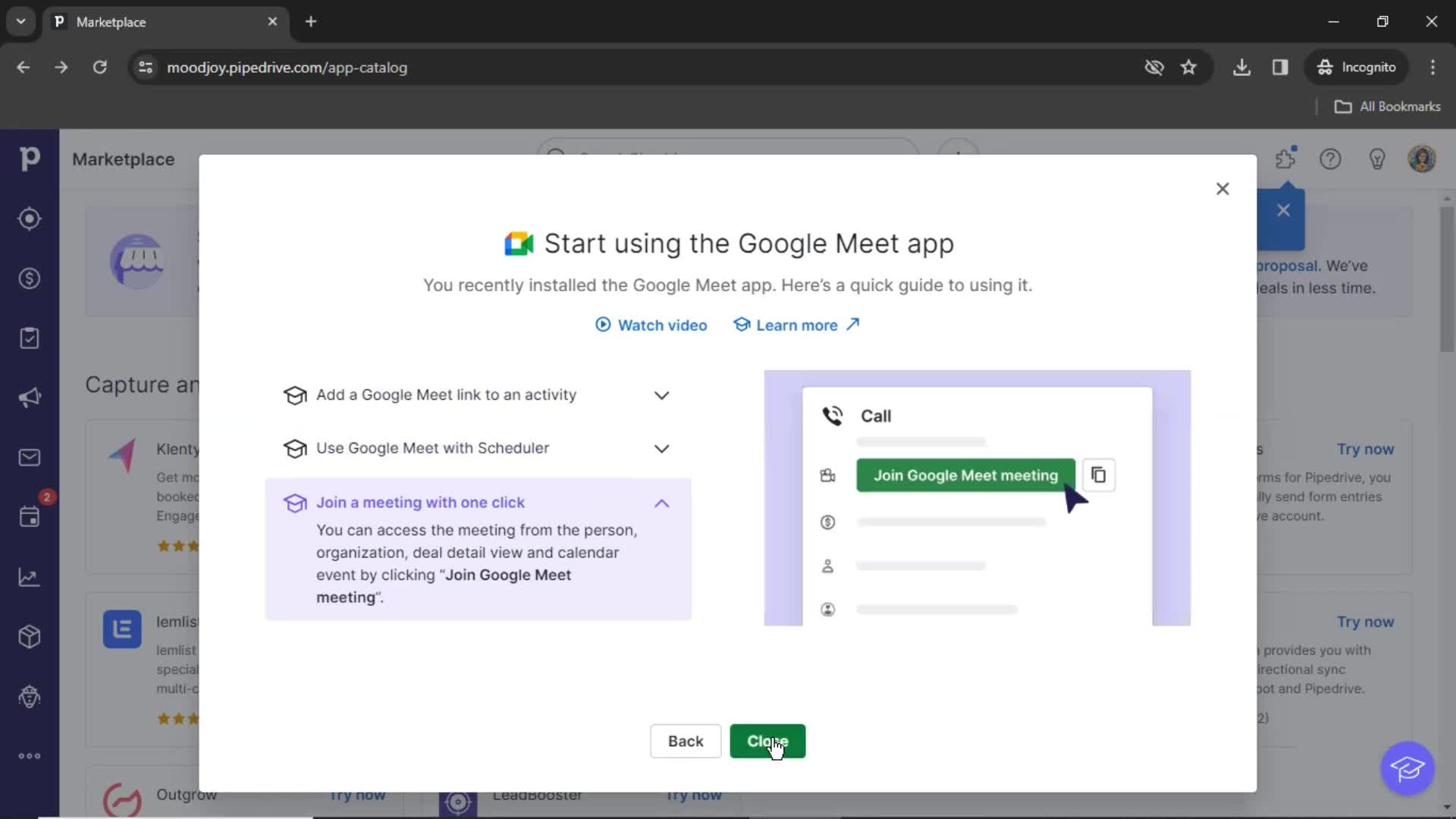
Task: Select the Deals icon in left sidebar
Action: (29, 278)
